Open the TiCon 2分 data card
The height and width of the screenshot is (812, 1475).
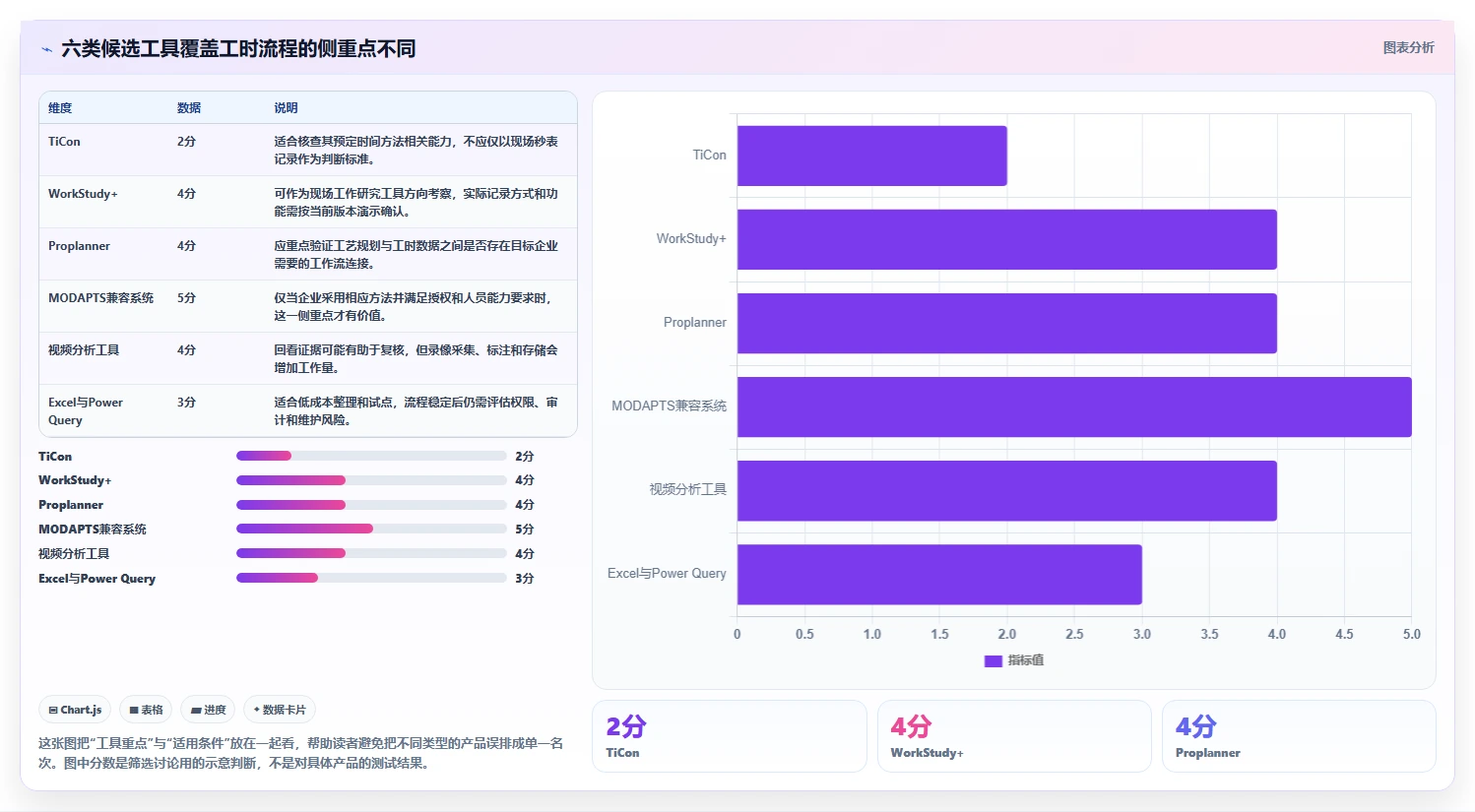730,736
